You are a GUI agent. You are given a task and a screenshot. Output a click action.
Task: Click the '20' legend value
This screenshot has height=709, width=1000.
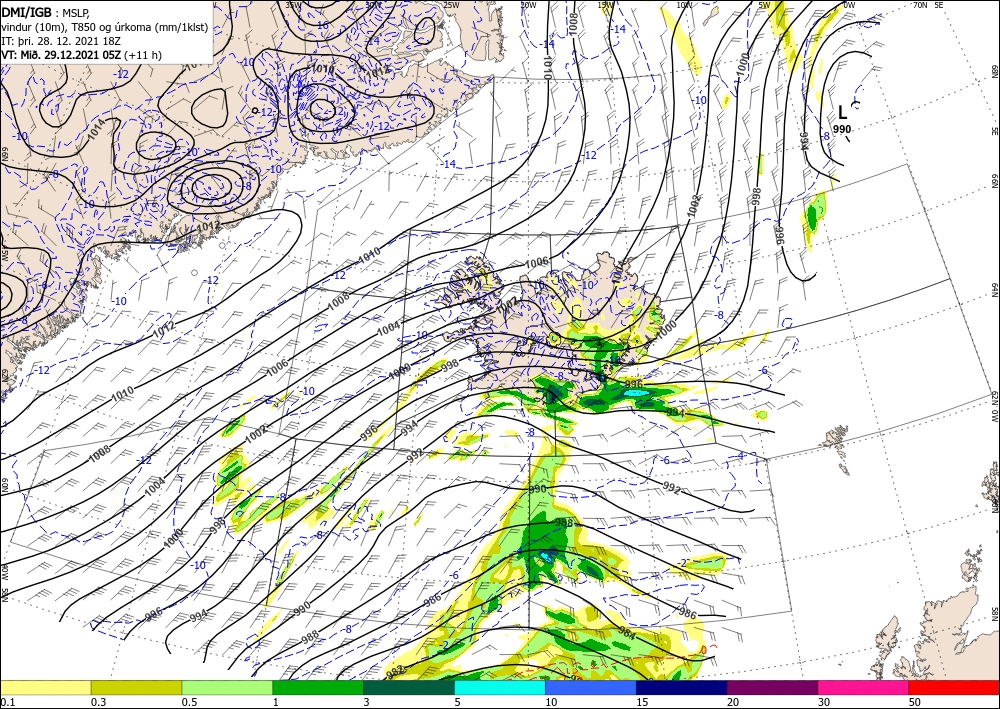[x=733, y=702]
